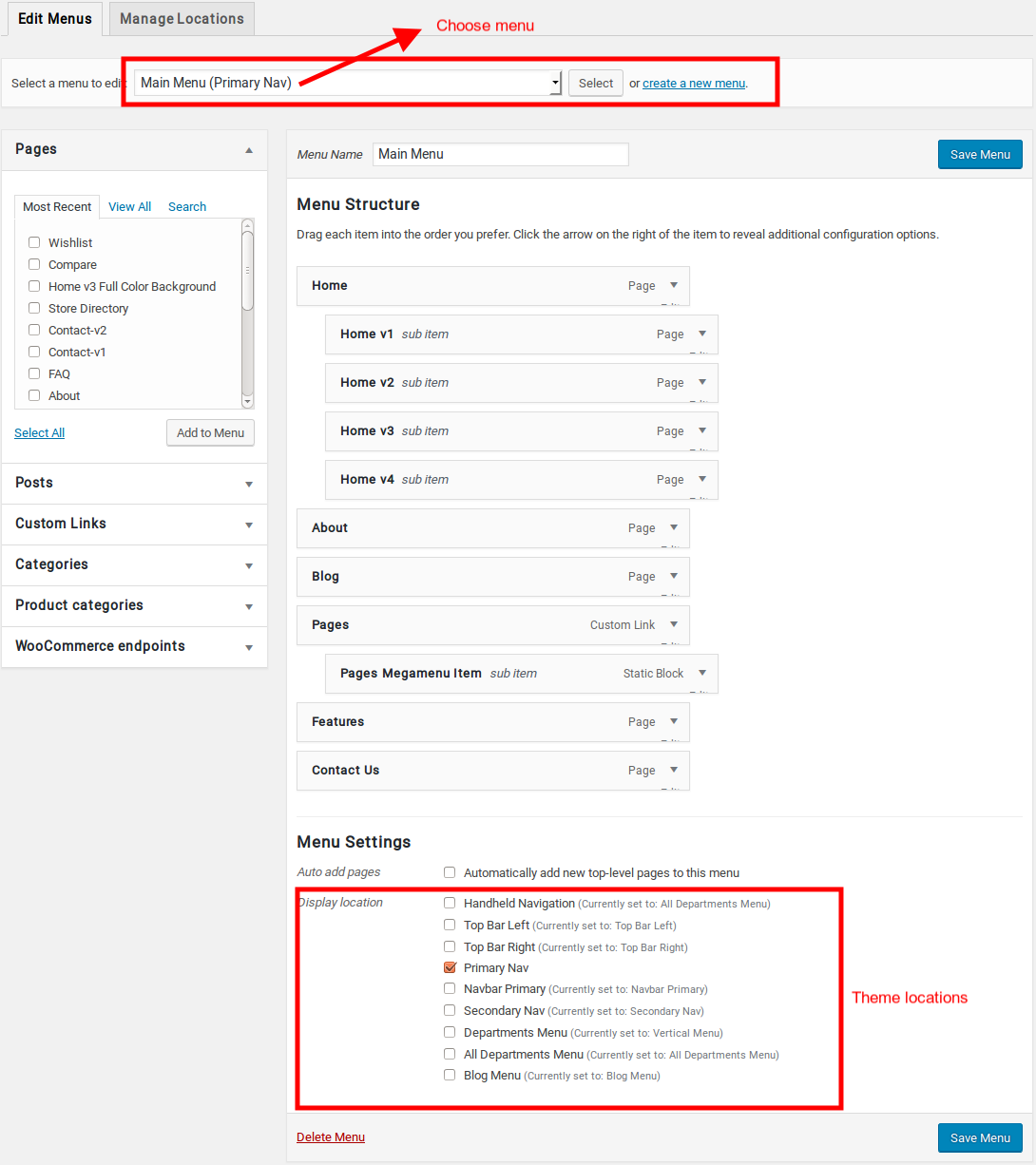The height and width of the screenshot is (1165, 1036).
Task: Click the Select All link
Action: (x=40, y=433)
